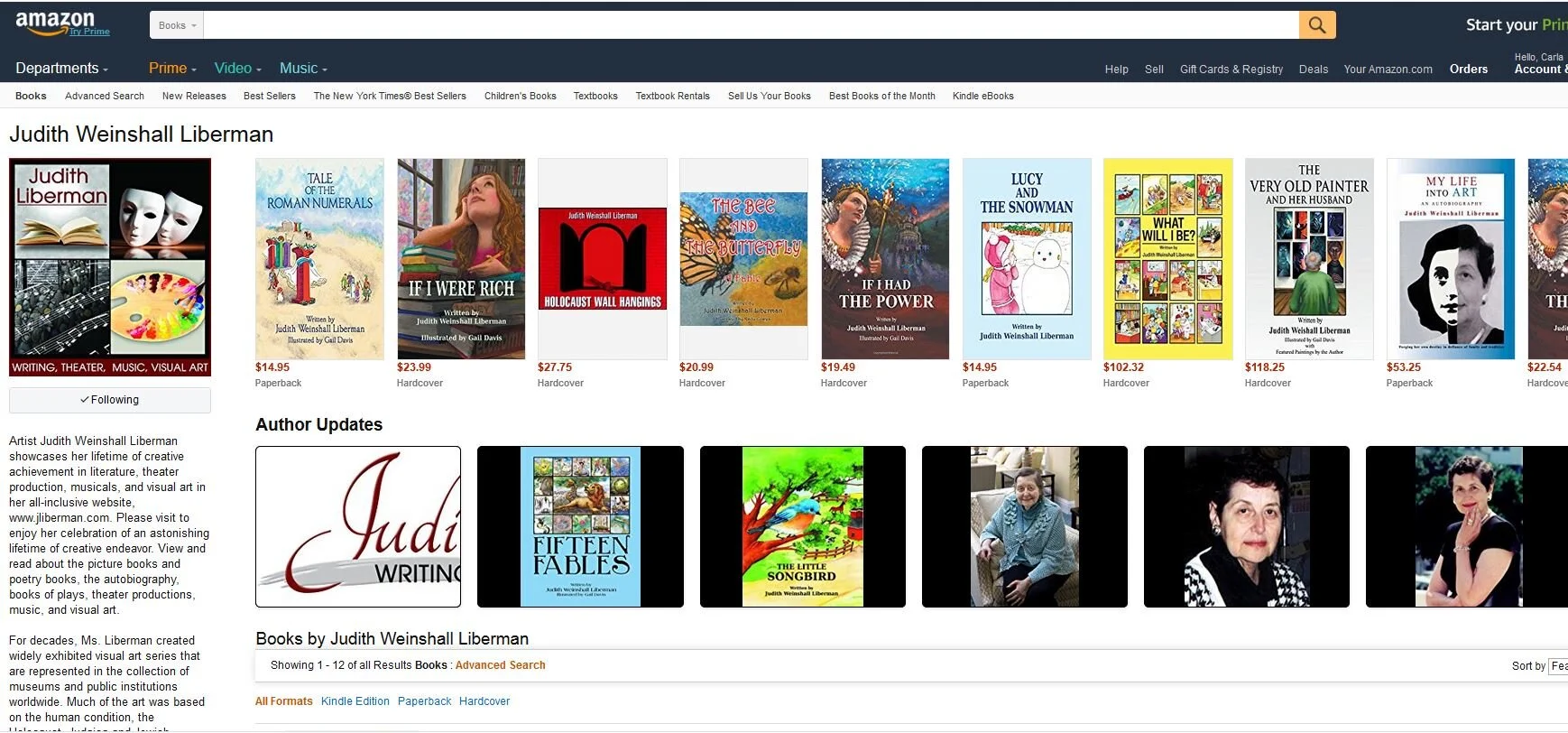Open The Little Songbird author update
Image resolution: width=1568 pixels, height=733 pixels.
pos(803,526)
